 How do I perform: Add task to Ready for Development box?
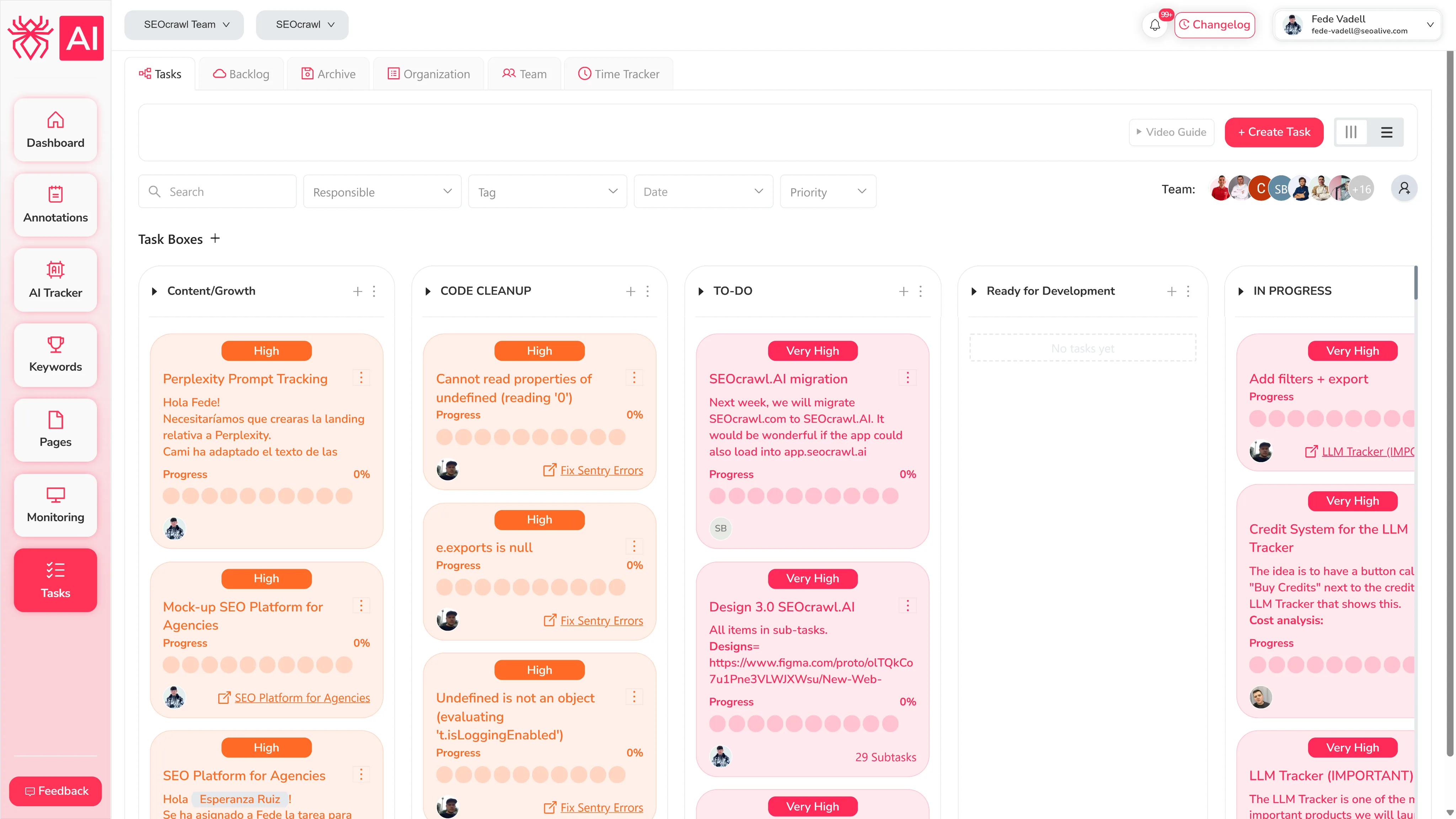click(1172, 291)
